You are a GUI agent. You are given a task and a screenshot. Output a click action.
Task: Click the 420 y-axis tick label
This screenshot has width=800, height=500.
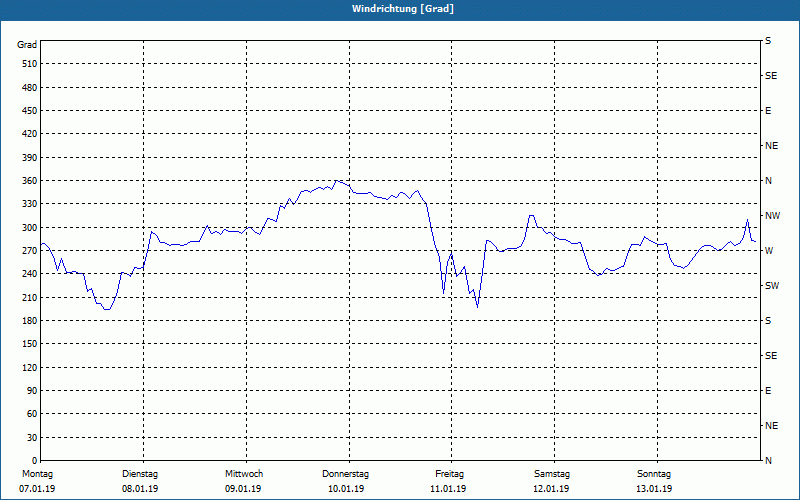30,134
